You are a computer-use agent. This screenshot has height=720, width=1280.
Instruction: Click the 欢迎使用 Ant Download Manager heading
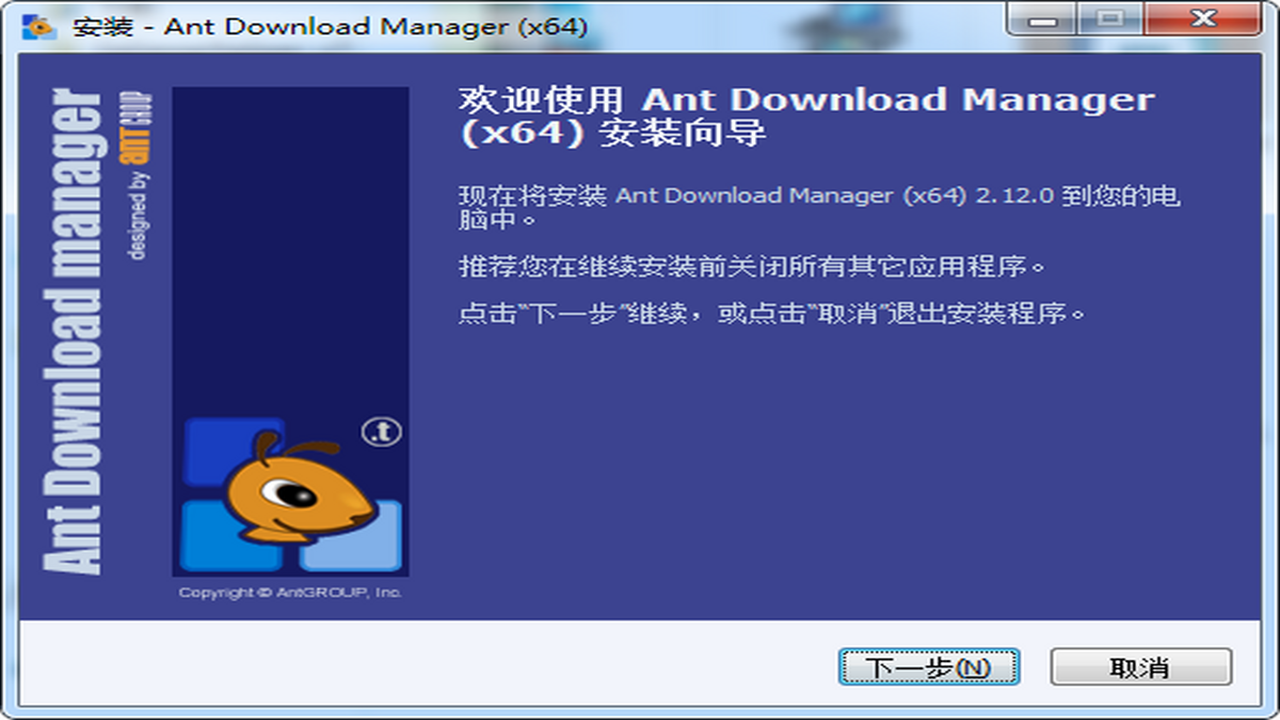point(806,116)
